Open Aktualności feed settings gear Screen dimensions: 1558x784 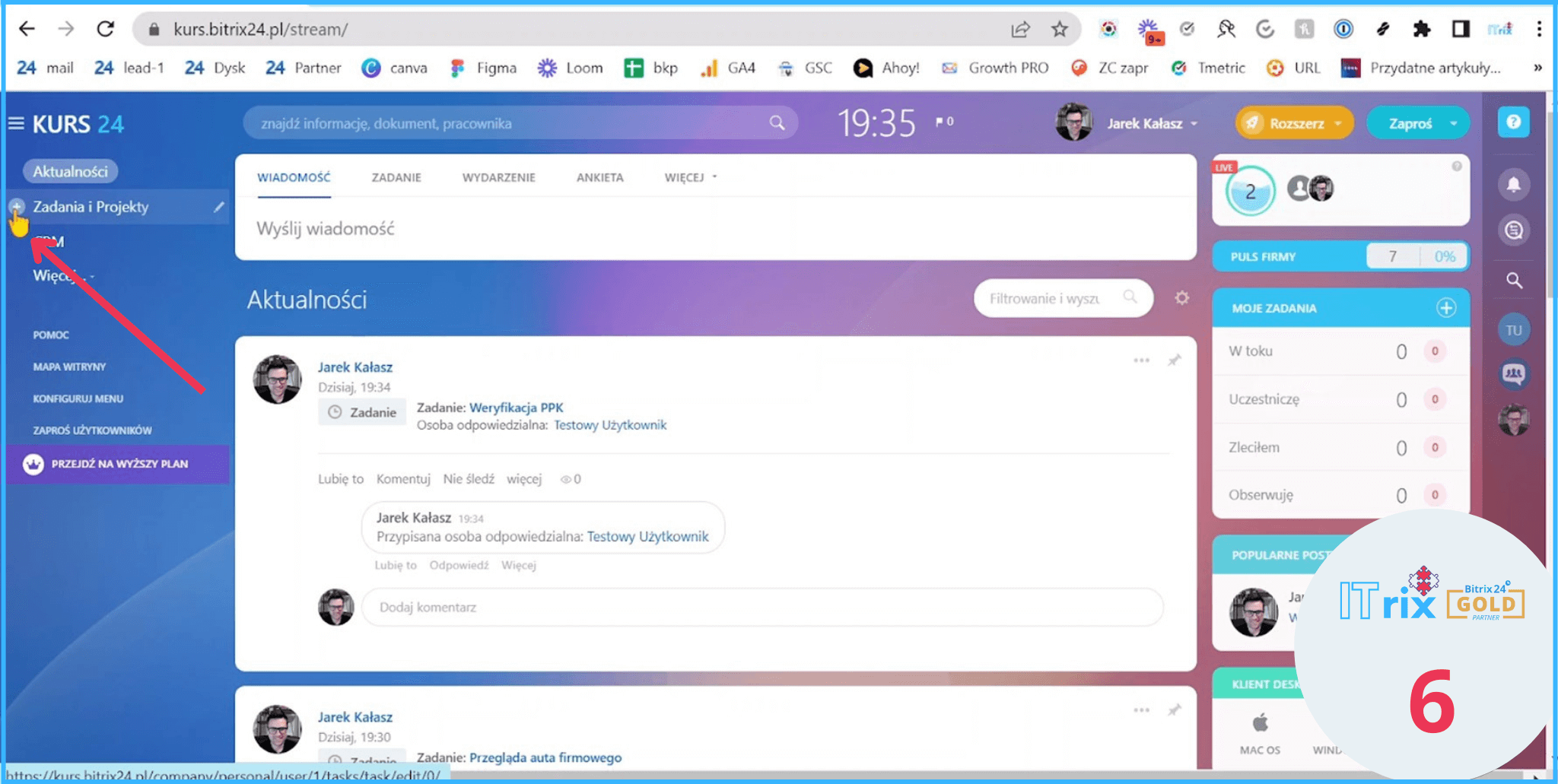[1181, 298]
